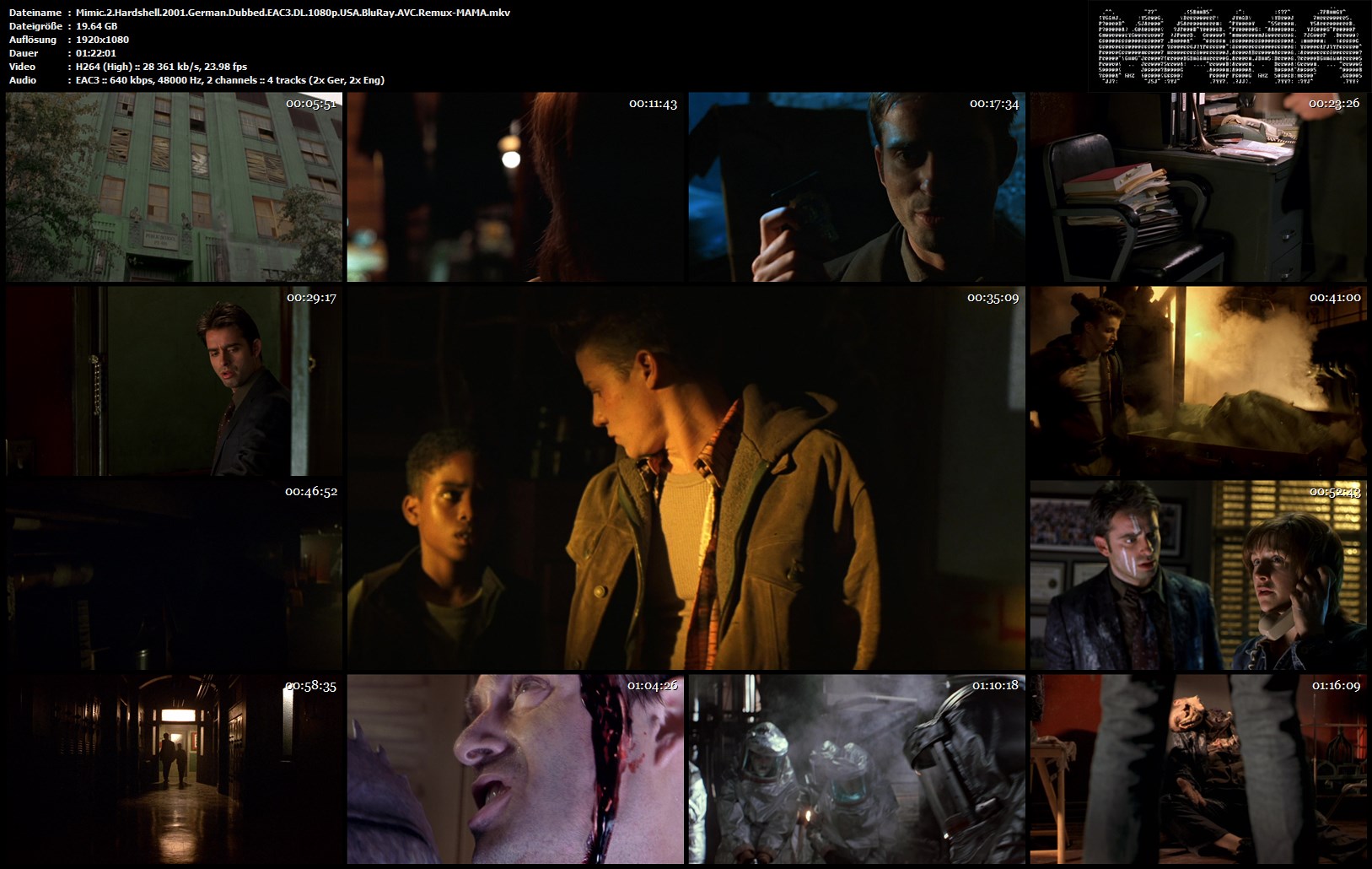Open the fire and smoke thumbnail at 00:41:00
Image resolution: width=1372 pixels, height=869 pixels.
tap(1198, 381)
